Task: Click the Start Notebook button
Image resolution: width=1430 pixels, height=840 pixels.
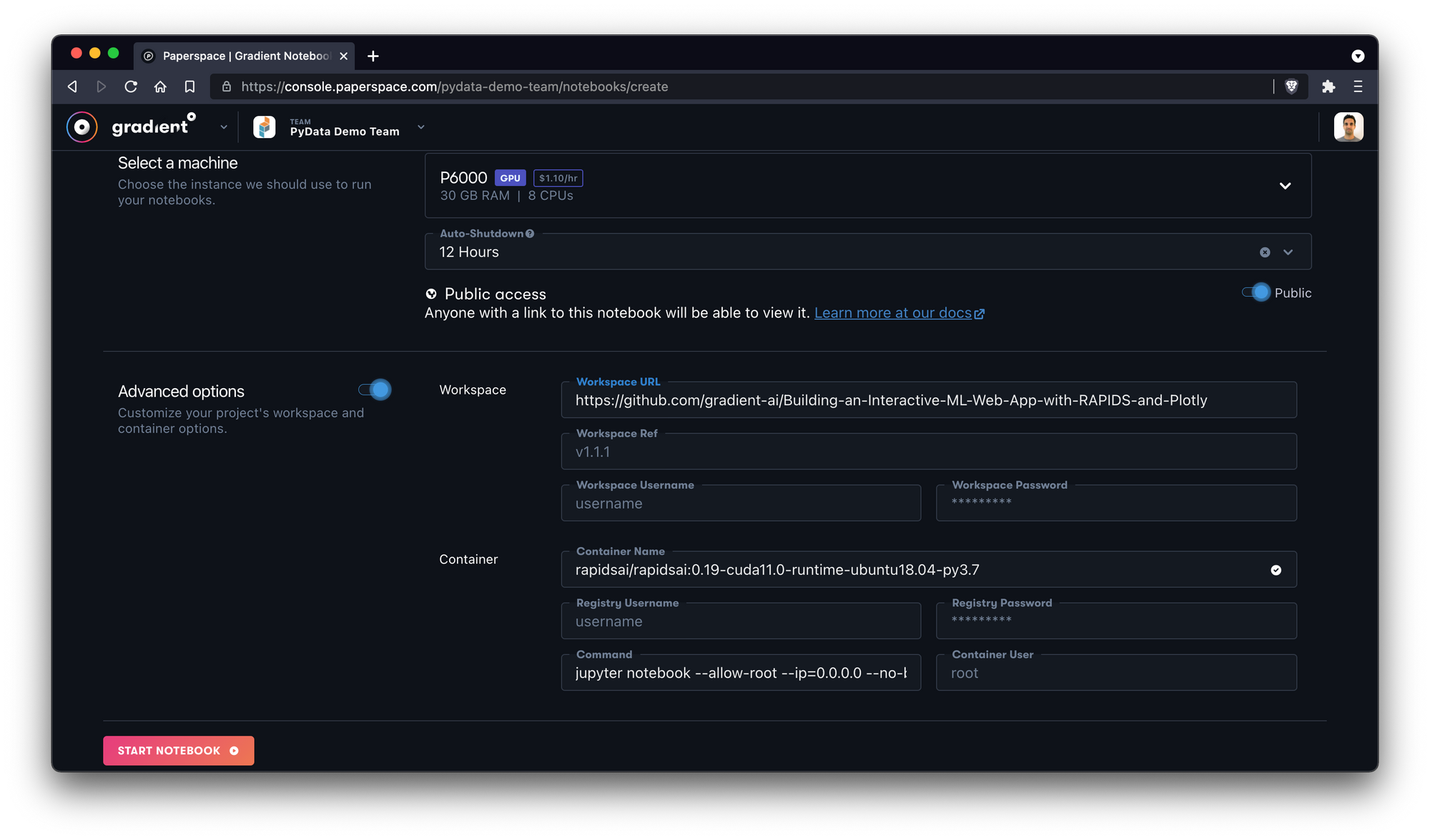Action: pos(178,751)
